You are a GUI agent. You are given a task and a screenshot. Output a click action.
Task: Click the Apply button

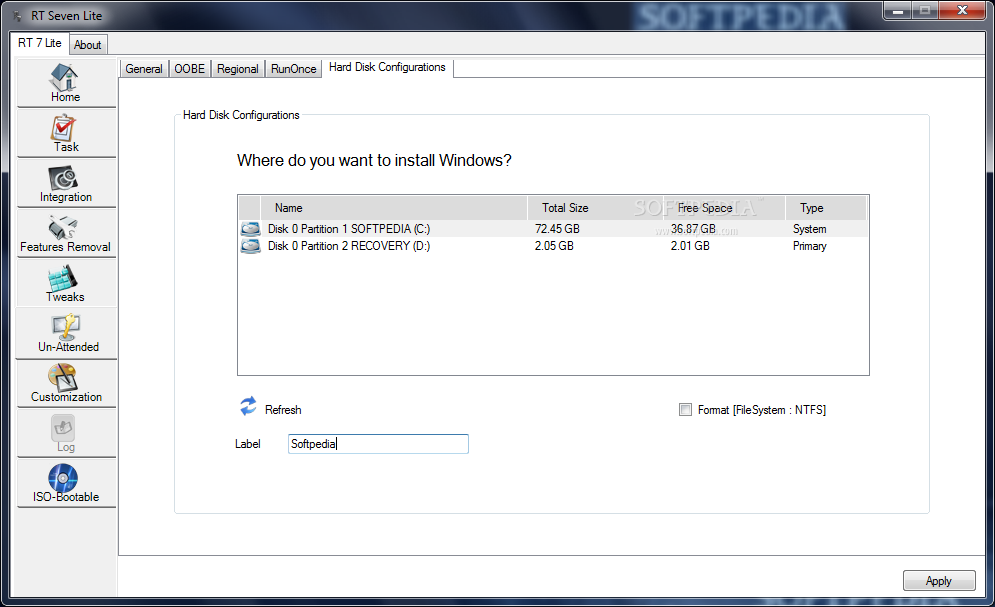tap(939, 580)
